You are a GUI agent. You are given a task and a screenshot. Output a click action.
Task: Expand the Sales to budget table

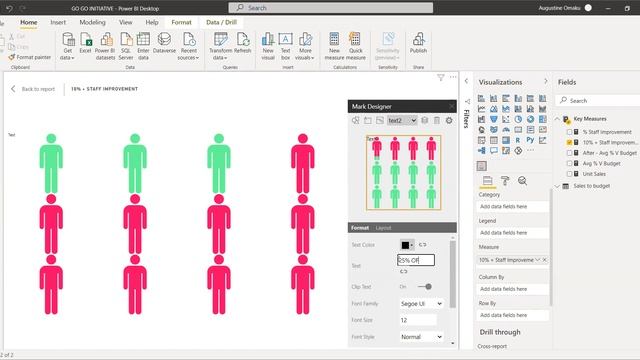[558, 186]
